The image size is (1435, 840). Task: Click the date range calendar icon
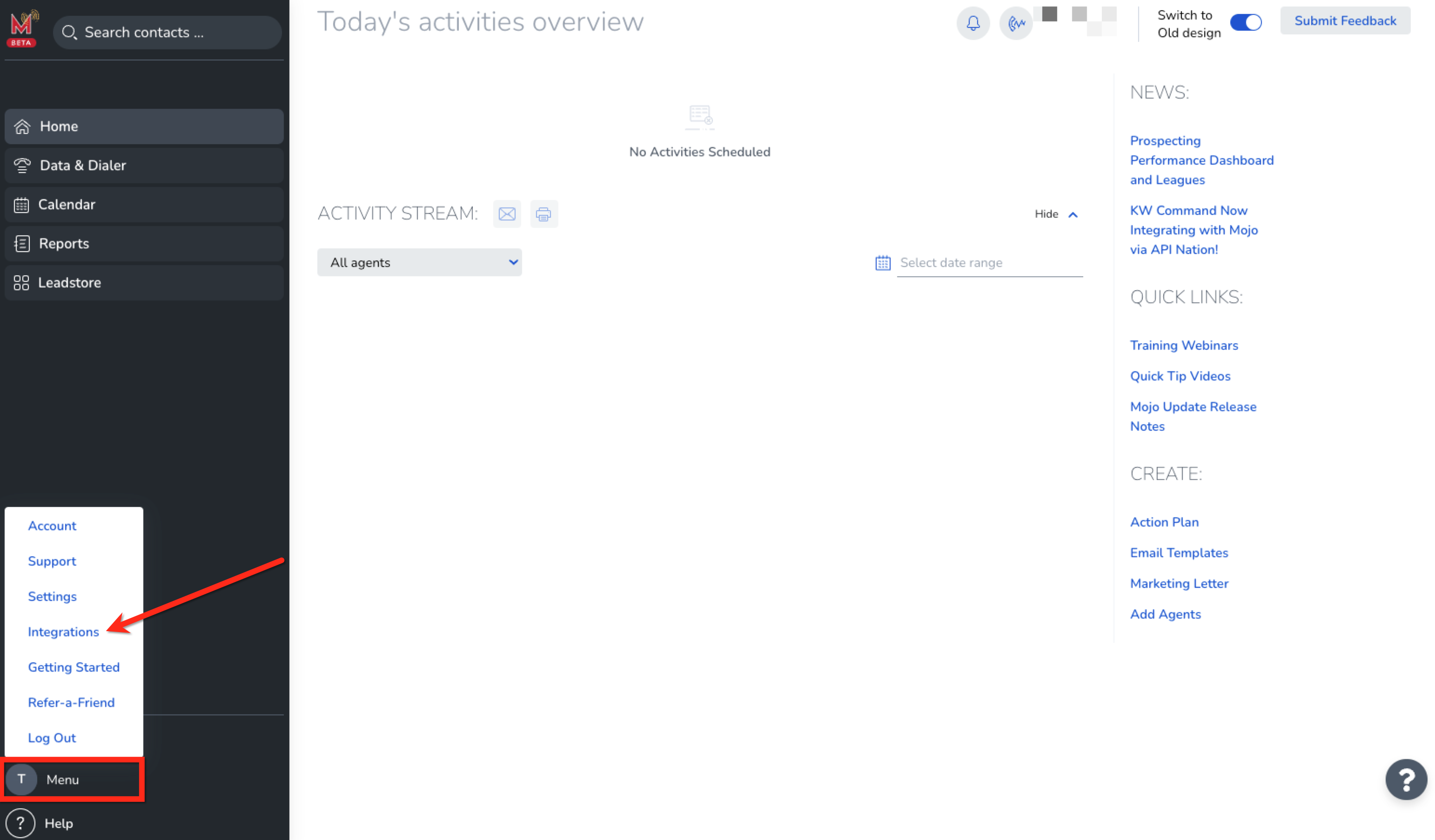pos(883,262)
